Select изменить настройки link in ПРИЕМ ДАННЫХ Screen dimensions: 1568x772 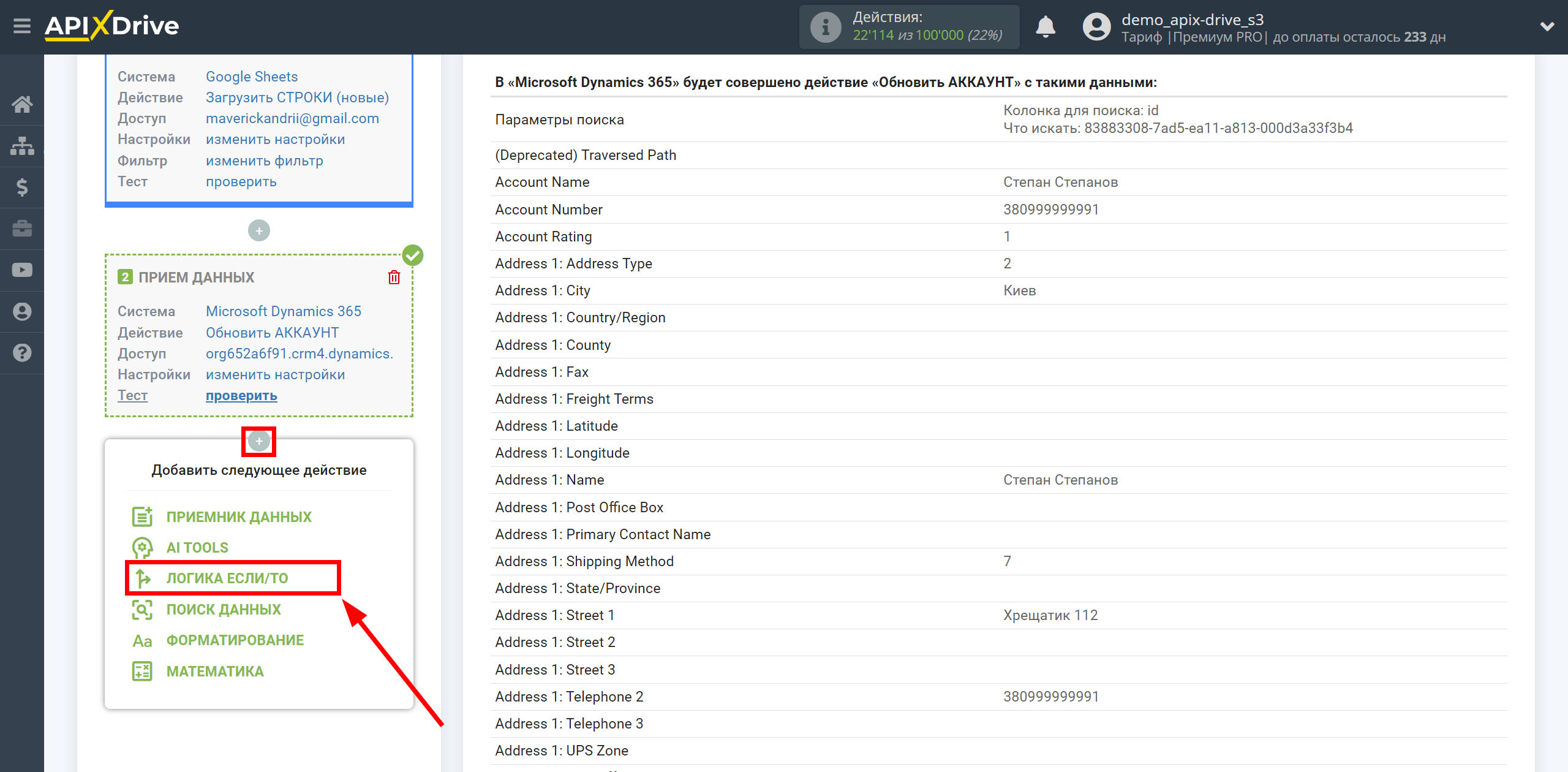pos(275,374)
